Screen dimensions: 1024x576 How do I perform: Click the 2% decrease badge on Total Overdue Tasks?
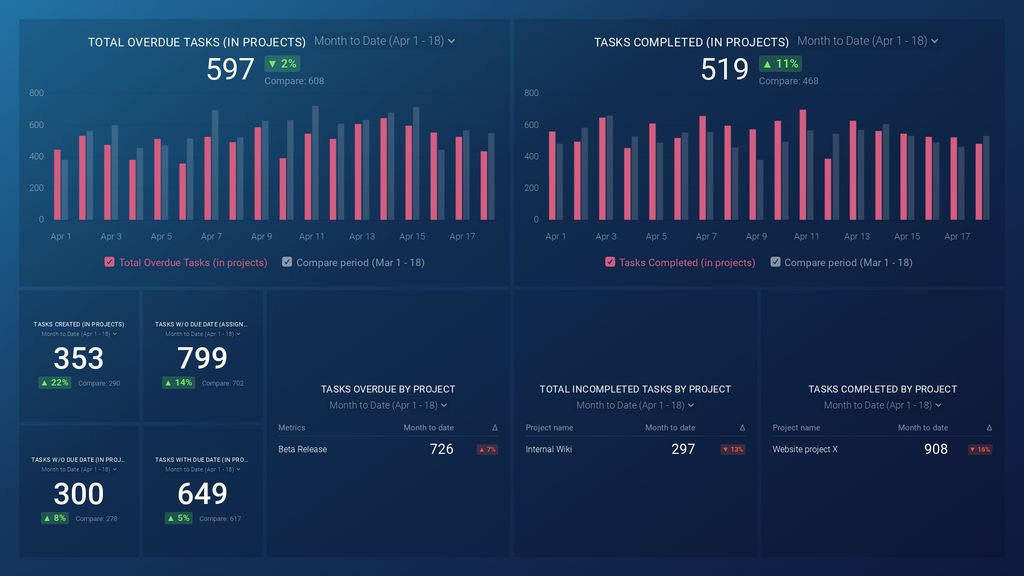pos(282,64)
